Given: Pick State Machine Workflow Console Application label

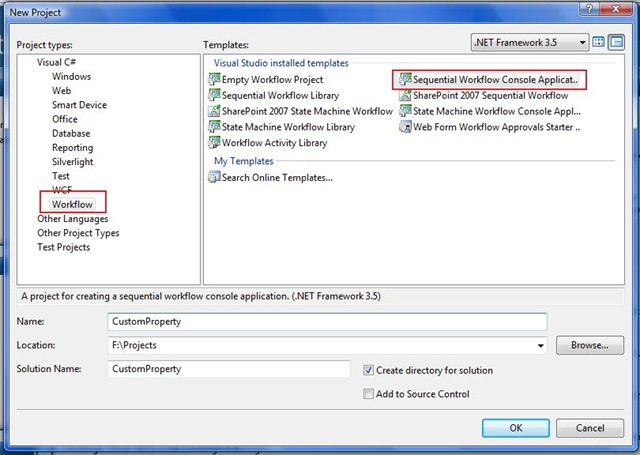Looking at the screenshot, I should tap(497, 111).
